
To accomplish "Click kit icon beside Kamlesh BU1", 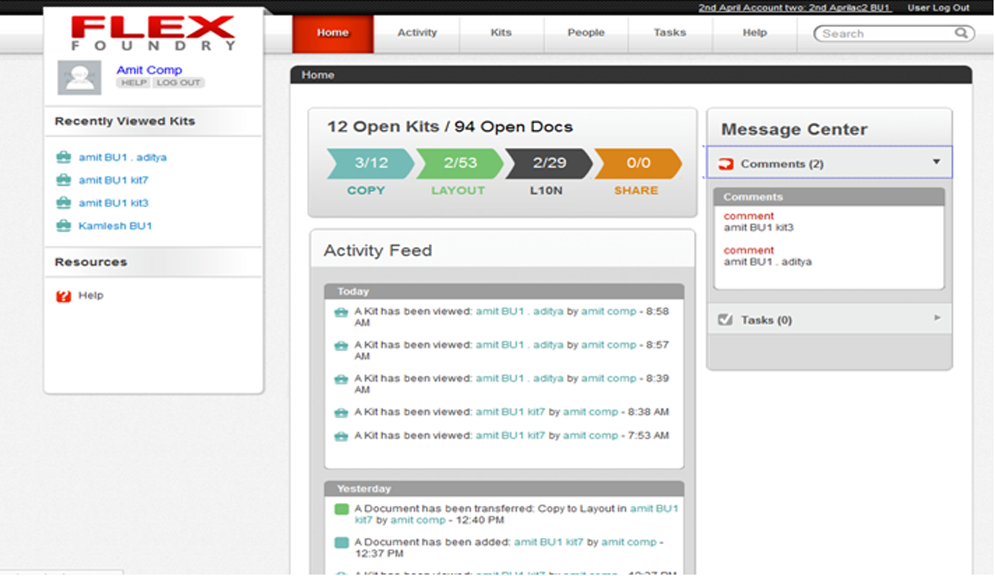I will (63, 226).
